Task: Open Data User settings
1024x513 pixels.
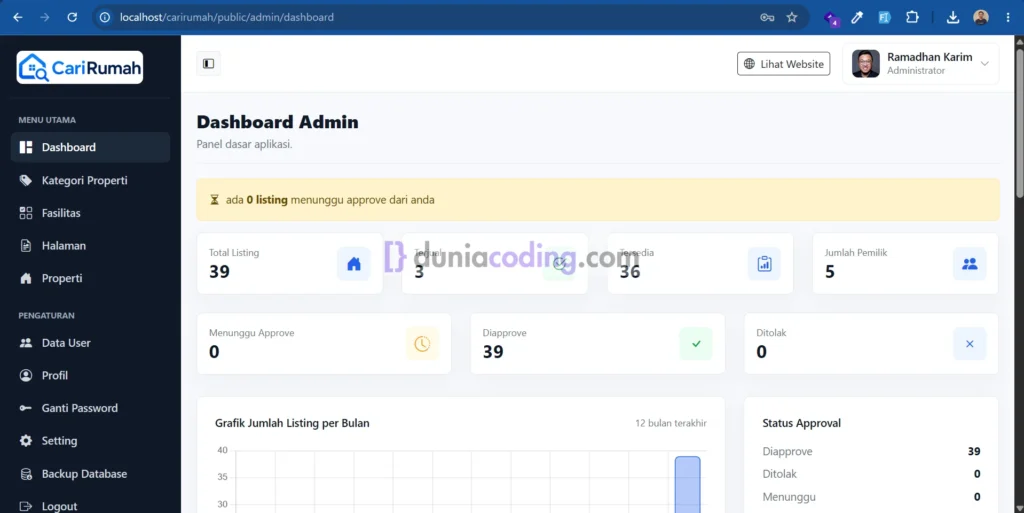Action: (x=90, y=343)
